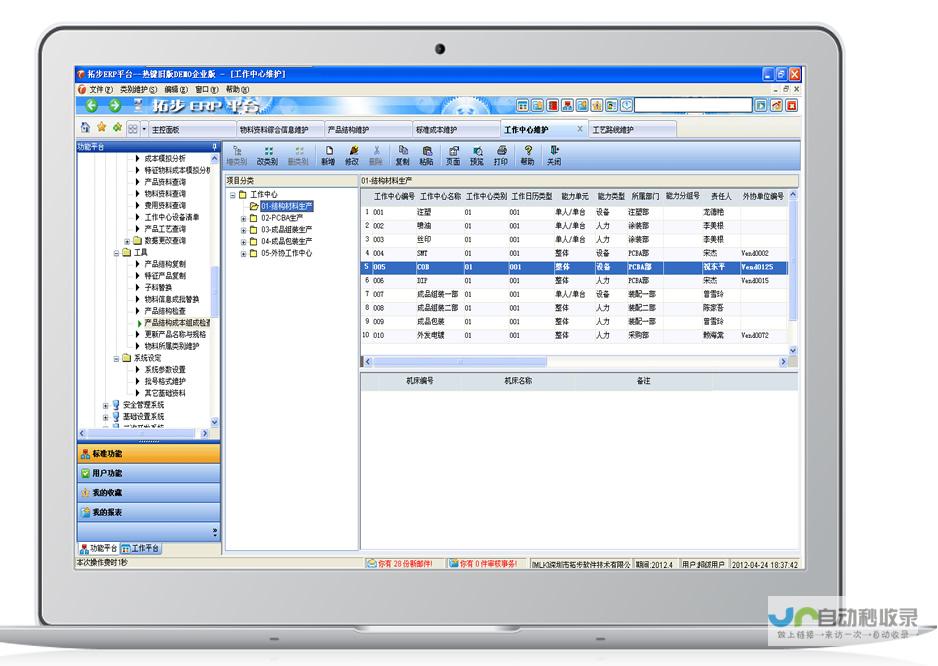Pin the 功能平台 panel with pushpin icon
The width and height of the screenshot is (938, 666).
(214, 147)
